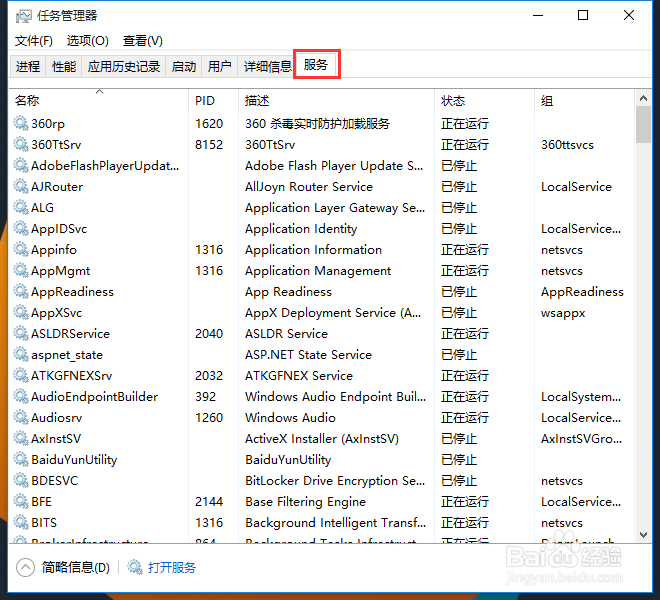Image resolution: width=660 pixels, height=600 pixels.
Task: Click the gear icon beside BDESVC
Action: click(x=21, y=480)
